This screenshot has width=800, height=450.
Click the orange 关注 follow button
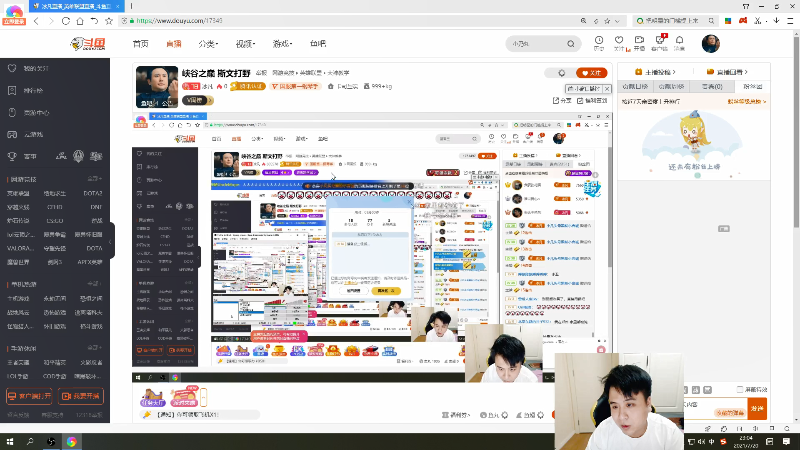click(x=591, y=73)
